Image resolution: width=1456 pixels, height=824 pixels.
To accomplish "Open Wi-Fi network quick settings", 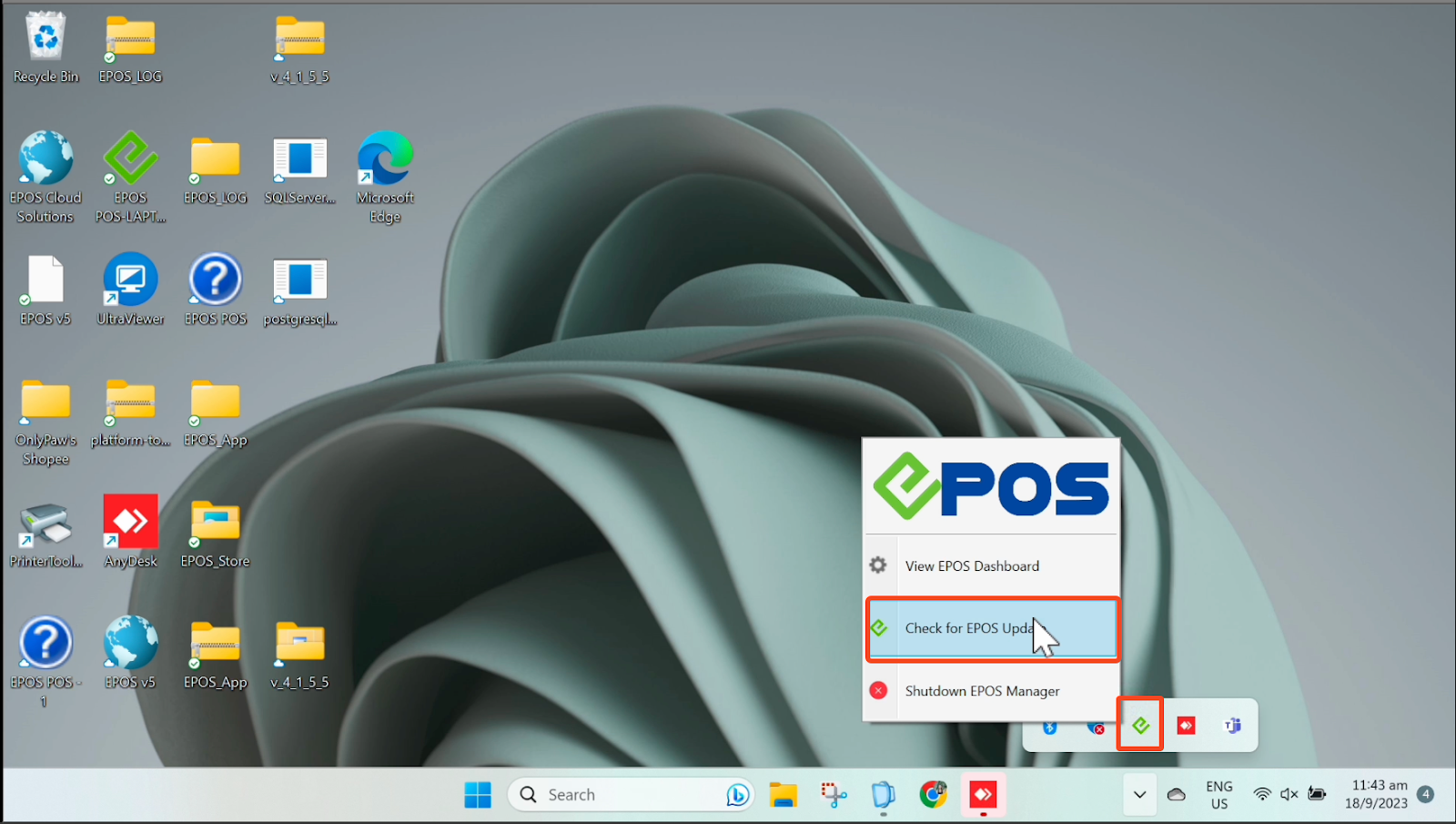I will [x=1262, y=795].
